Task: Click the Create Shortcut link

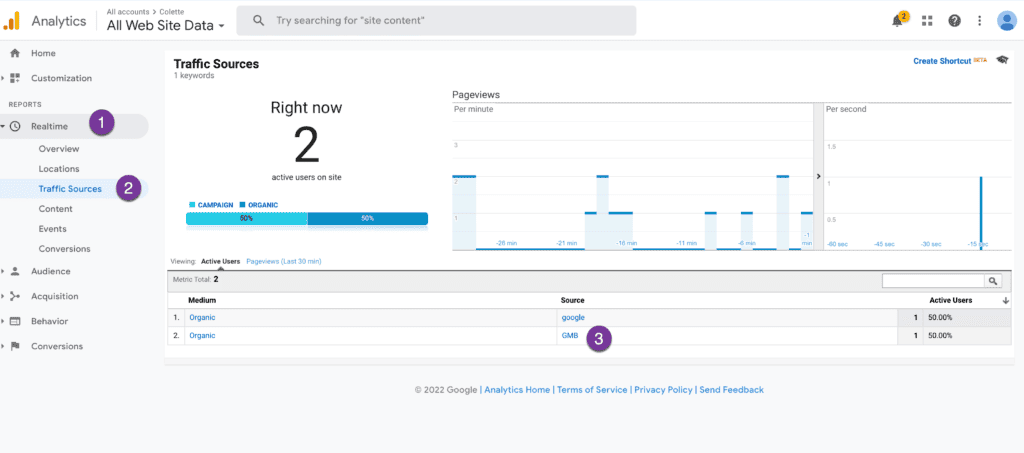Action: click(942, 61)
